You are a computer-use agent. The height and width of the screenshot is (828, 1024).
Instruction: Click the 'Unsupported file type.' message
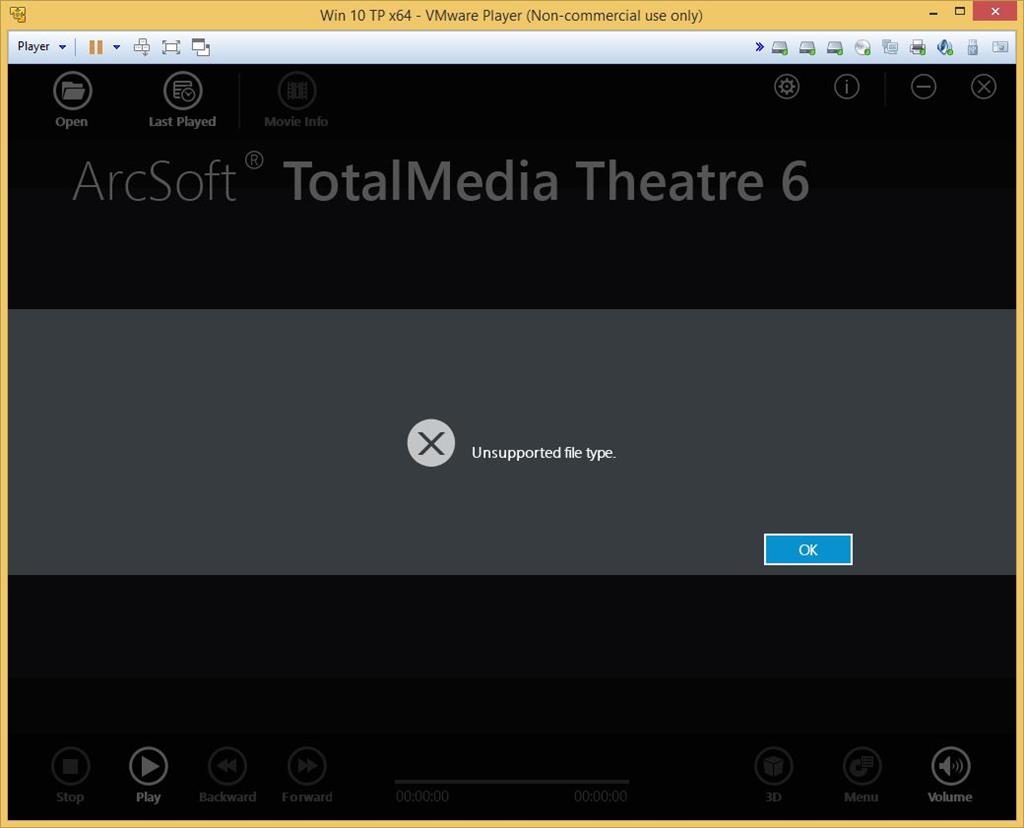pos(543,453)
